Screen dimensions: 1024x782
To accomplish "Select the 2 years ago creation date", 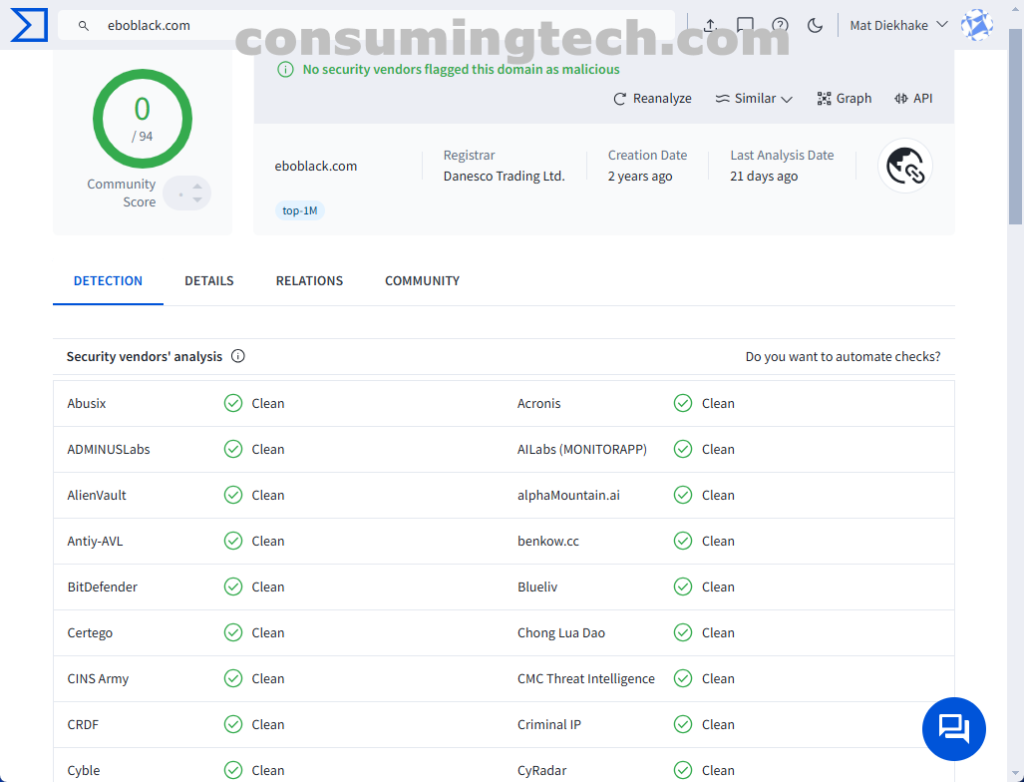I will coord(639,176).
